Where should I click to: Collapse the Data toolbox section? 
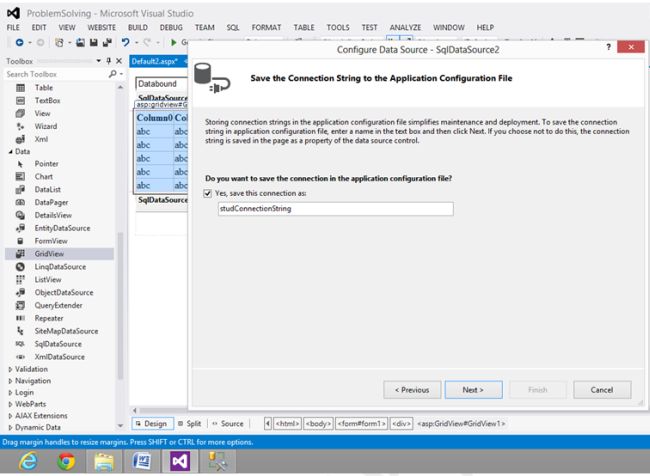coord(10,152)
